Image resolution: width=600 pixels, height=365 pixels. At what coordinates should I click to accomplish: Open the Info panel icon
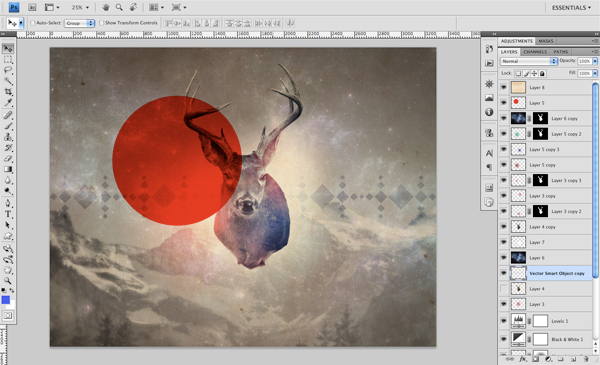(x=489, y=112)
